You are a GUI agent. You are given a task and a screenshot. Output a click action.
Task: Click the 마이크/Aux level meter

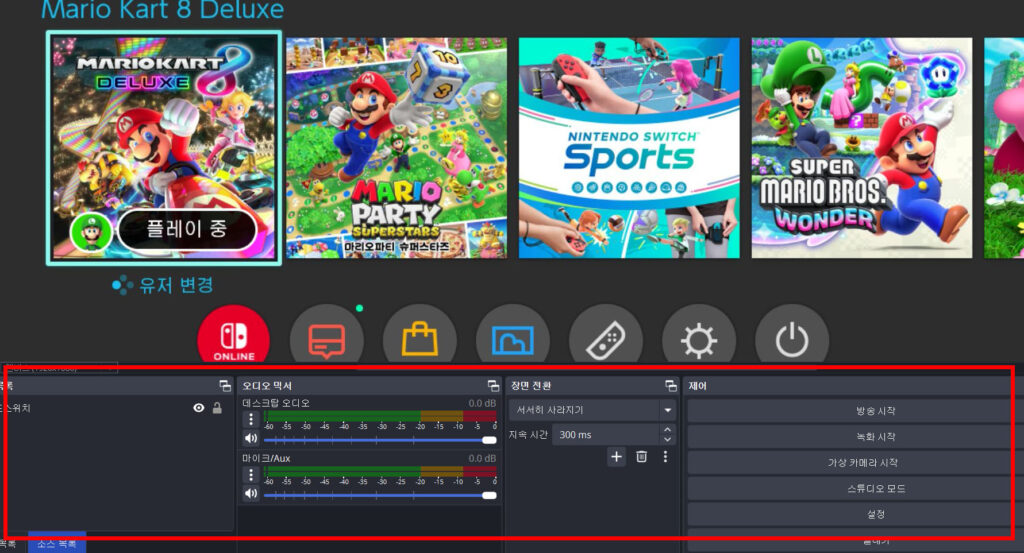(x=380, y=471)
